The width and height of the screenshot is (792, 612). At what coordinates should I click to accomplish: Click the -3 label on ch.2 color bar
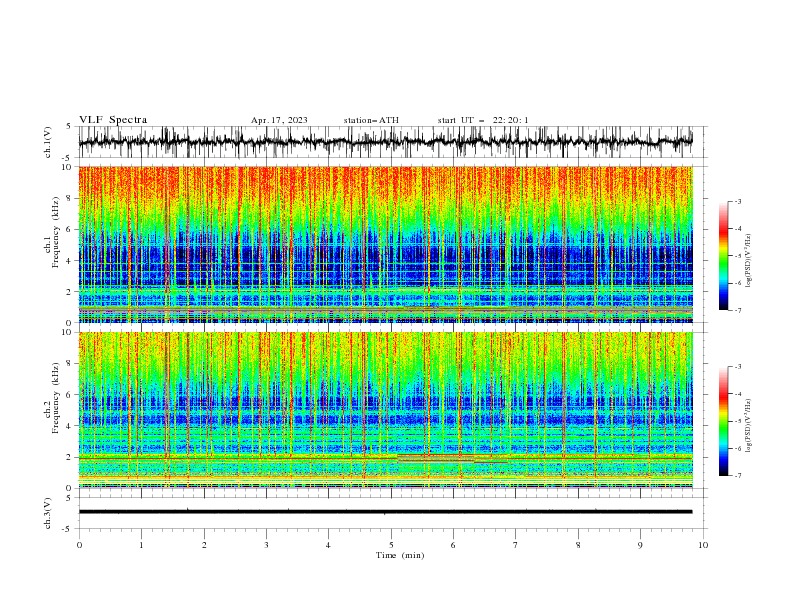tap(738, 367)
